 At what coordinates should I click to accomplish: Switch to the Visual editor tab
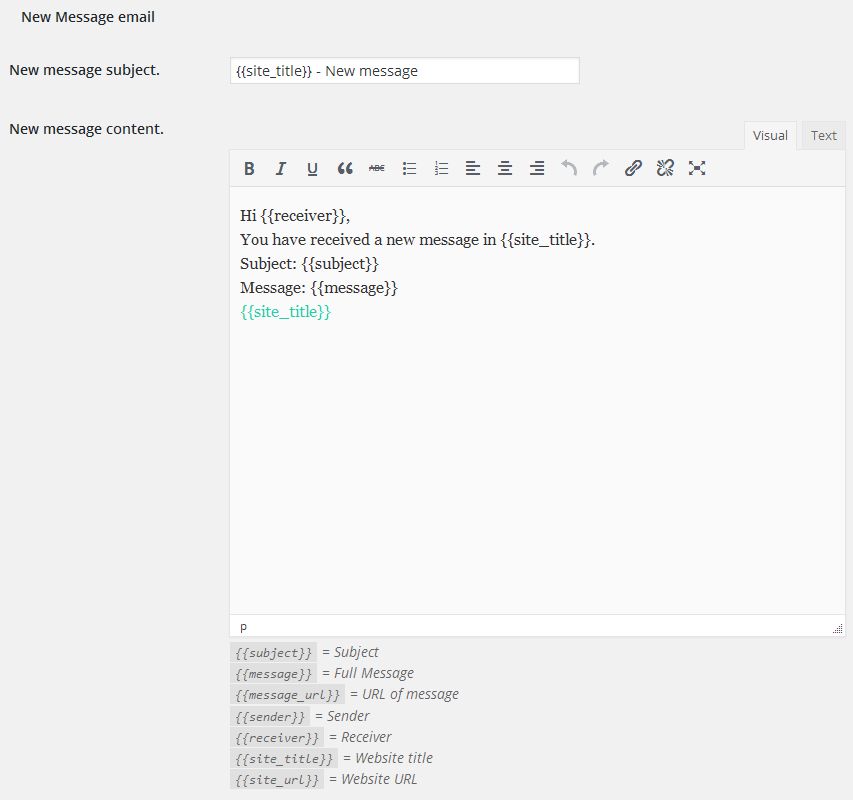770,136
